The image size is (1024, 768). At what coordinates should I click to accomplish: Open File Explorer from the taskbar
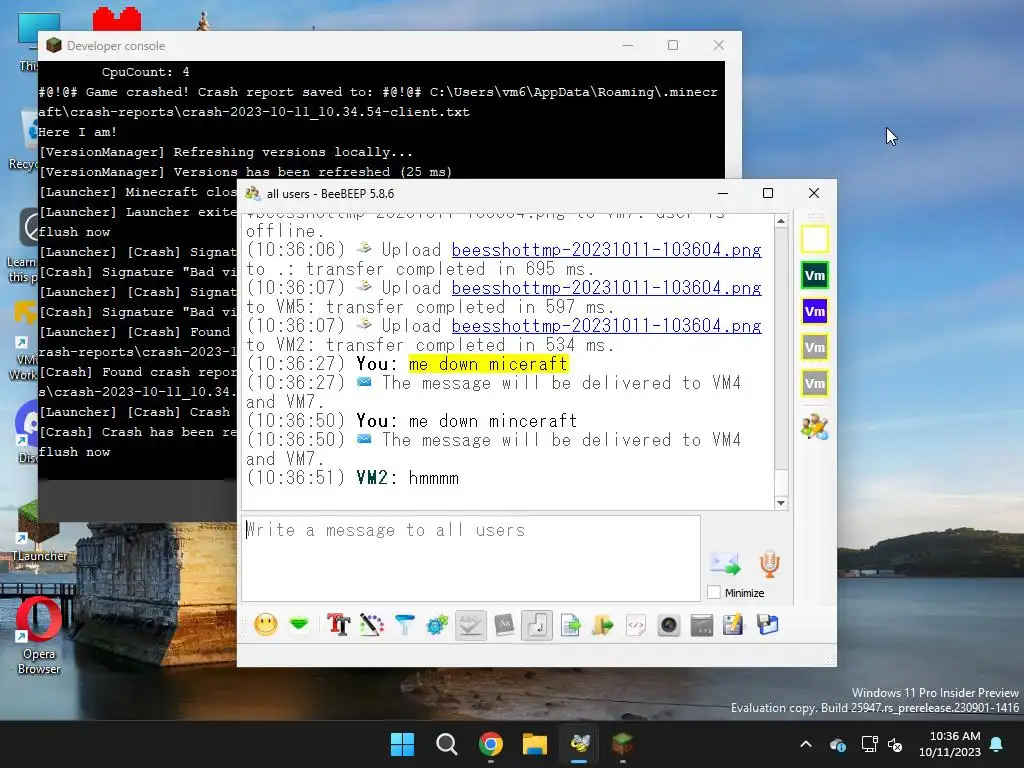point(535,744)
